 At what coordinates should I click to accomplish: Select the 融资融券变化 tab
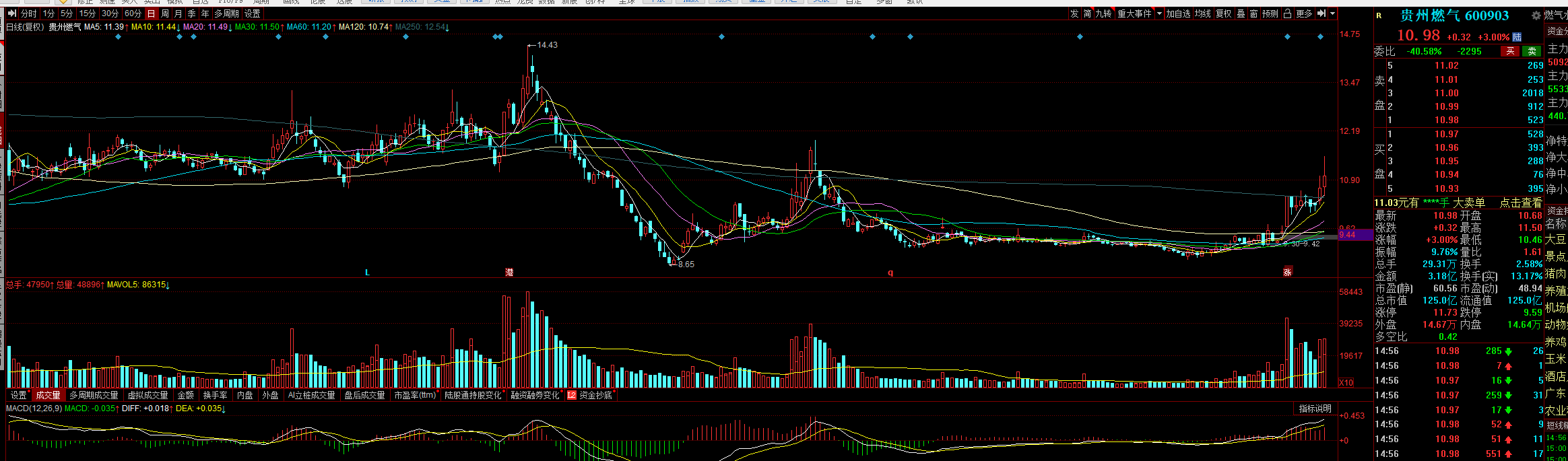coord(535,395)
